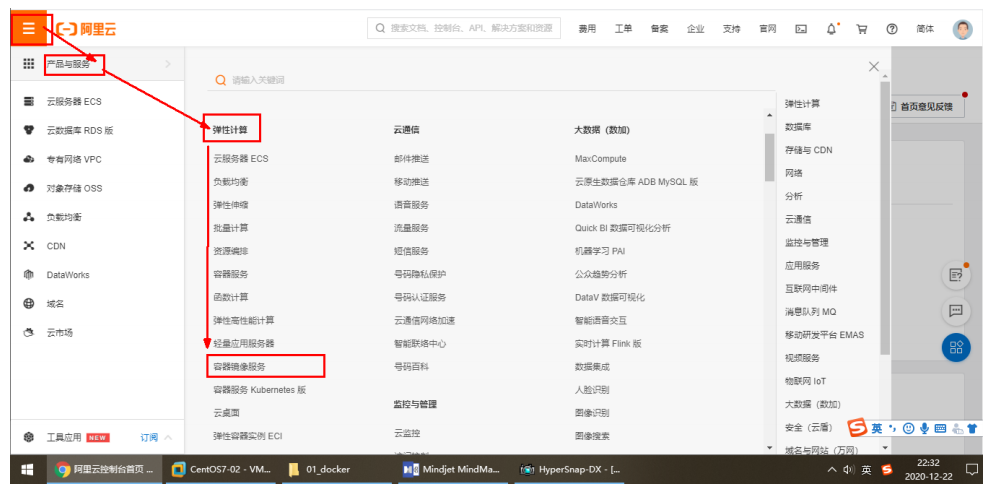
Task: Click the 对象存储 OSS sidebar icon
Action: 28,189
